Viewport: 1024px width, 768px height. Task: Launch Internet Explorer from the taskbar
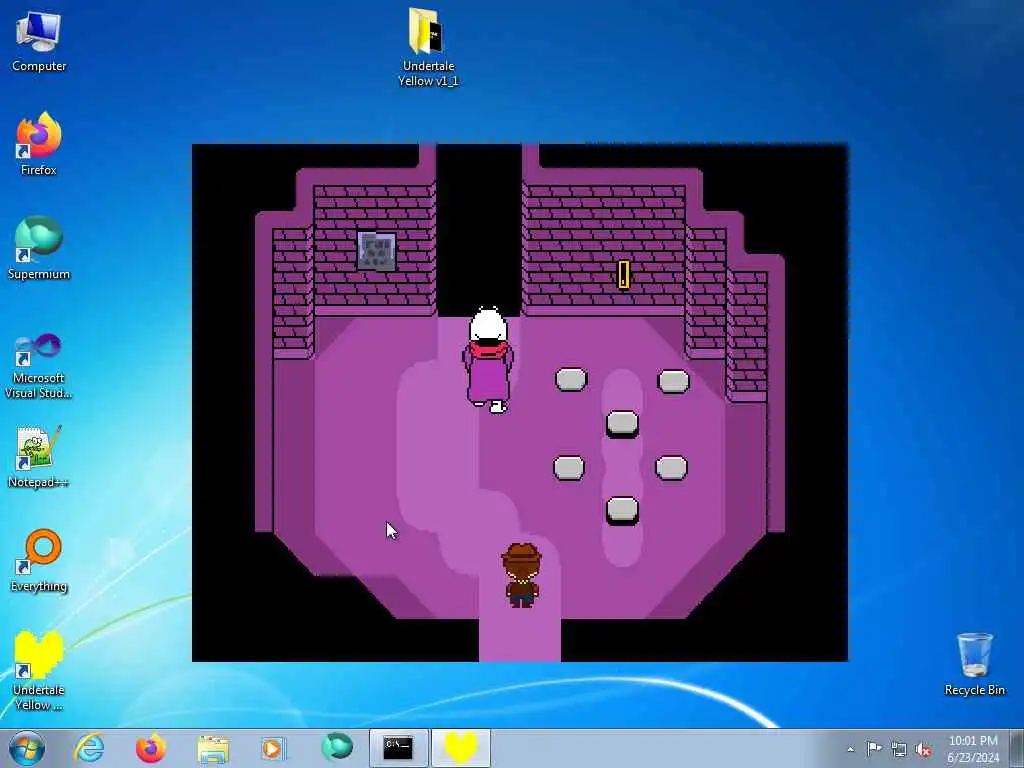(x=89, y=748)
